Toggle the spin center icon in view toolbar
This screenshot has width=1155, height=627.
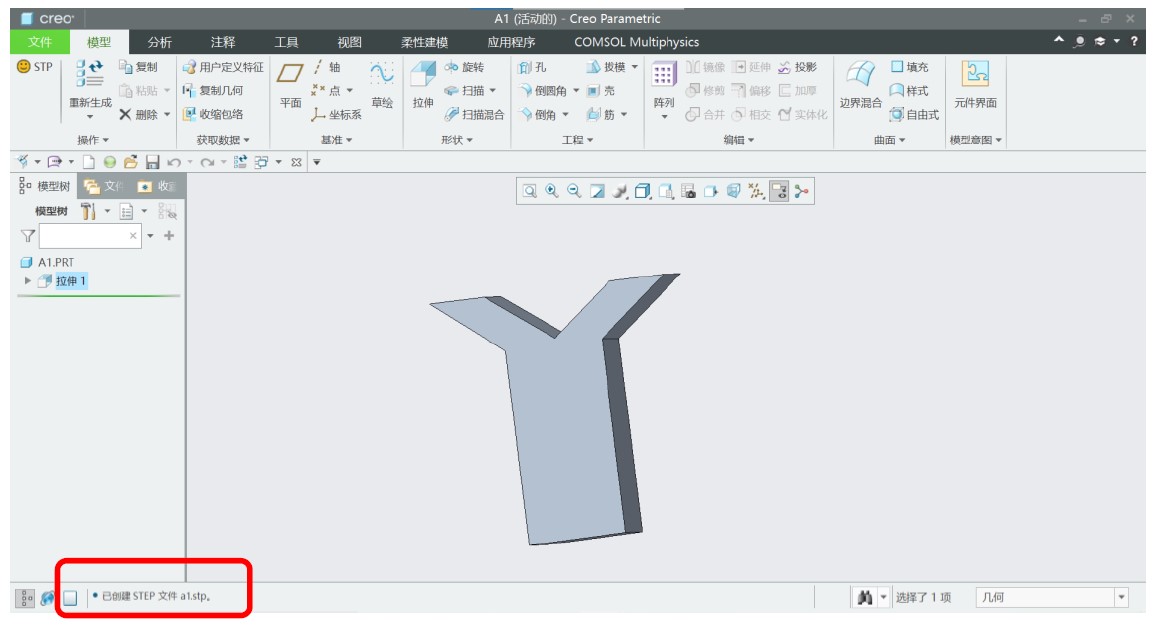[x=801, y=192]
